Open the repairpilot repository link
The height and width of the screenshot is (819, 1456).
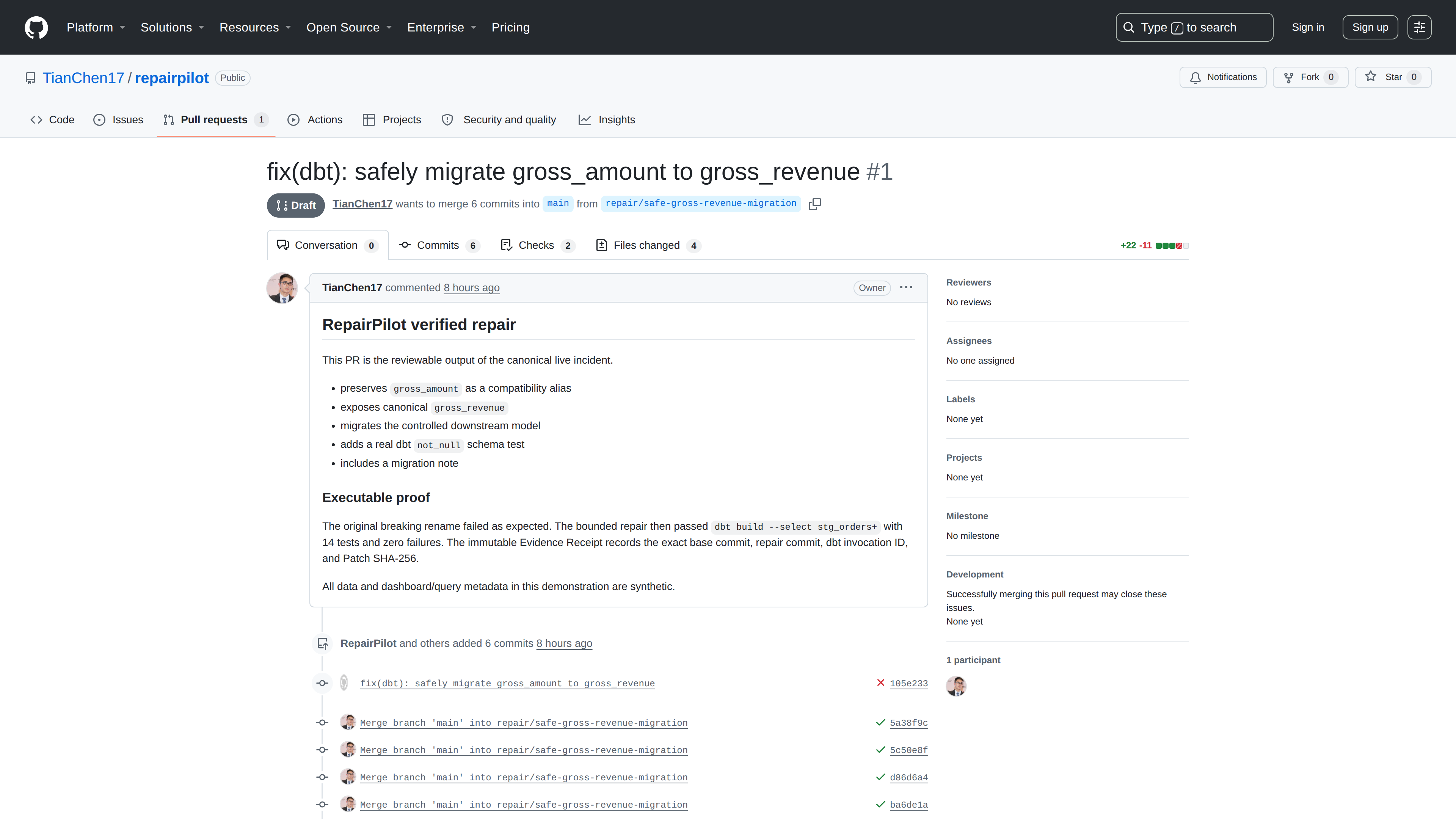point(171,77)
